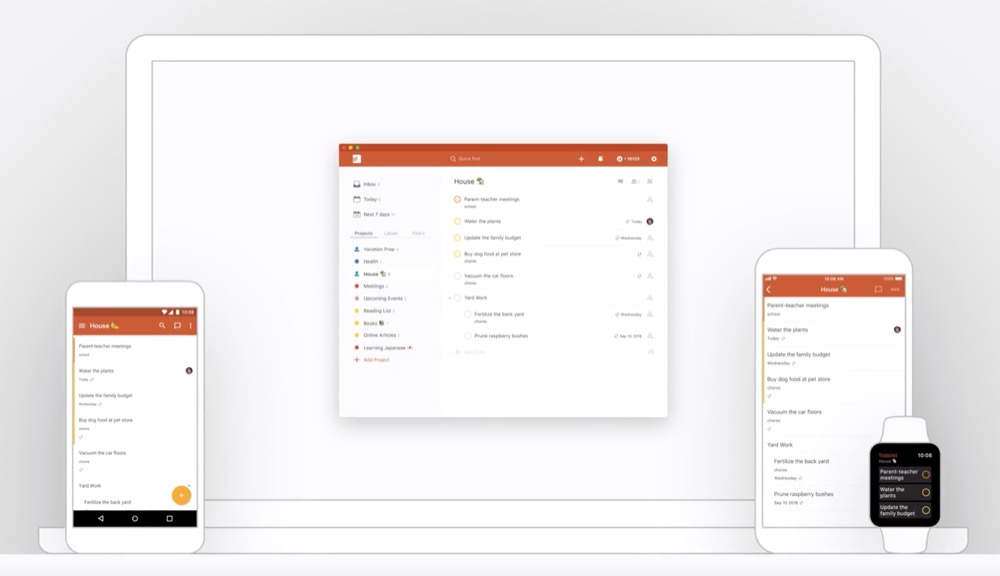Open the overflow menu on Android phone header
Image resolution: width=1000 pixels, height=576 pixels.
point(191,326)
